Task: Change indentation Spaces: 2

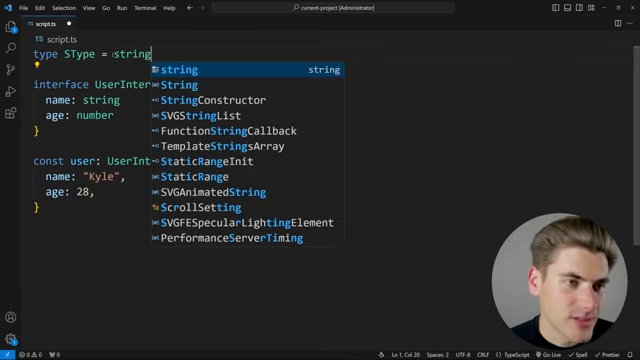Action: pos(438,355)
